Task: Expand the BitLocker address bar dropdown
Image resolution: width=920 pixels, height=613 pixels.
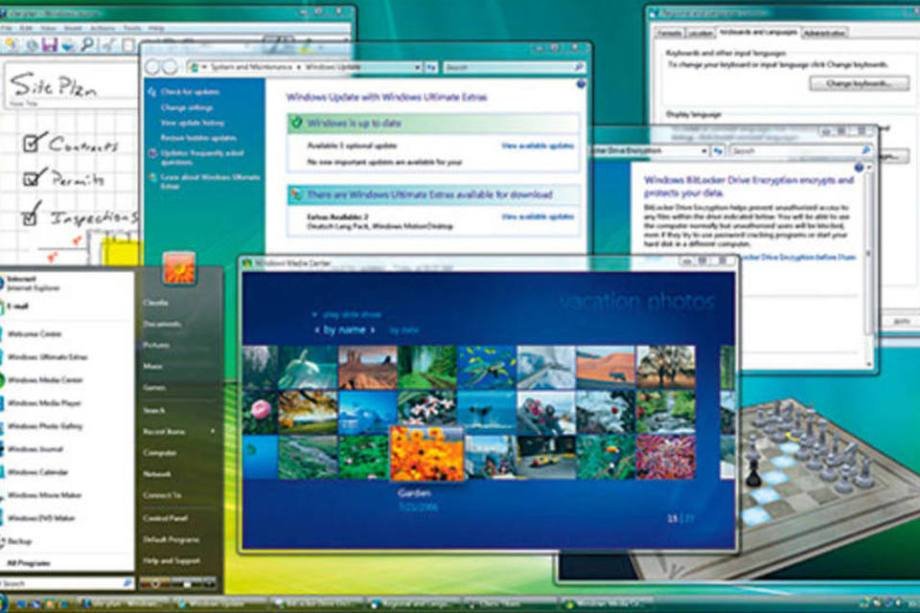Action: (x=704, y=151)
